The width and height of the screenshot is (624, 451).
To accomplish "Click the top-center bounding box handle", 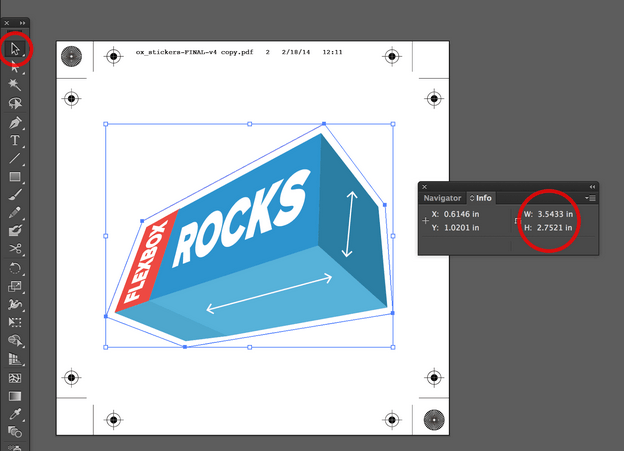I will coord(250,124).
